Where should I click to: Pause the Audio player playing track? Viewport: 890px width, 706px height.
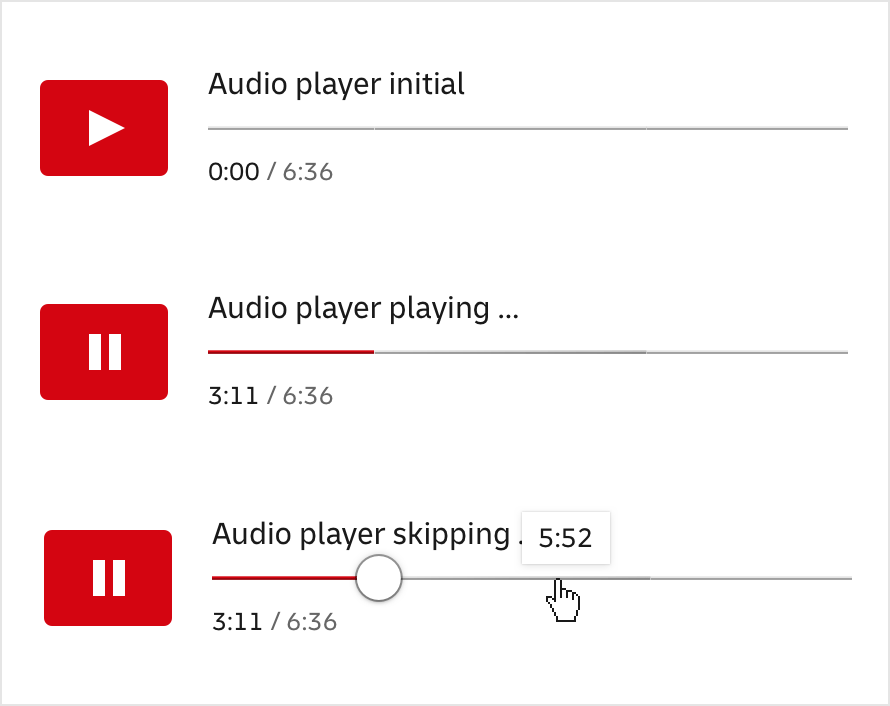click(x=104, y=352)
